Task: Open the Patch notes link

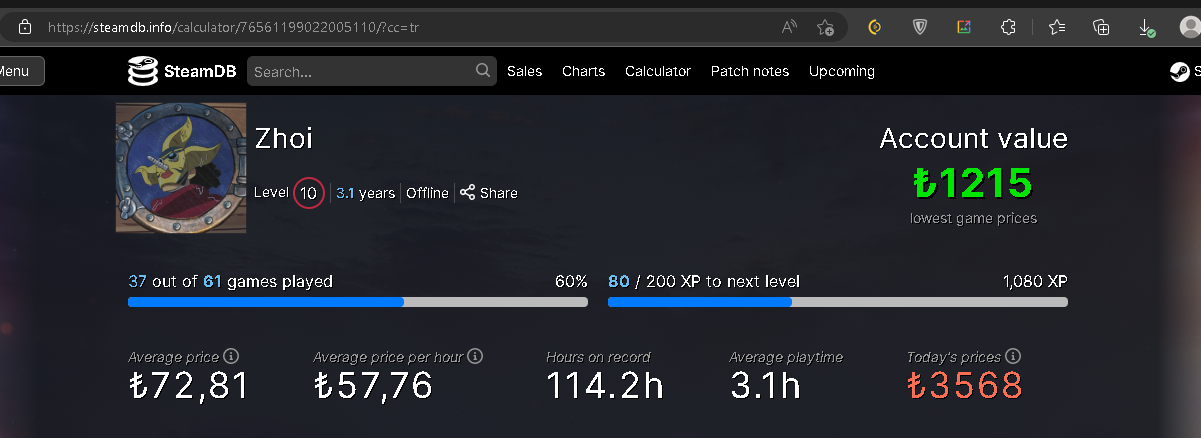Action: click(x=750, y=71)
